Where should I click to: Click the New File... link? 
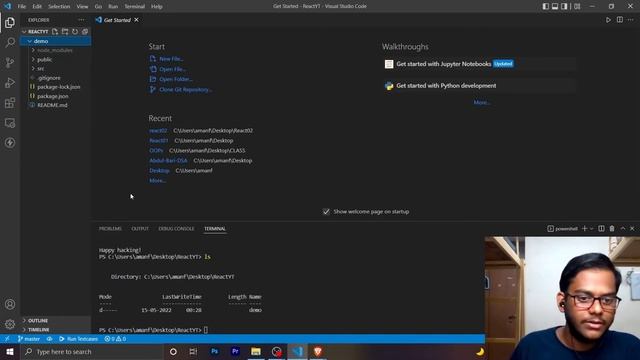[x=171, y=59]
